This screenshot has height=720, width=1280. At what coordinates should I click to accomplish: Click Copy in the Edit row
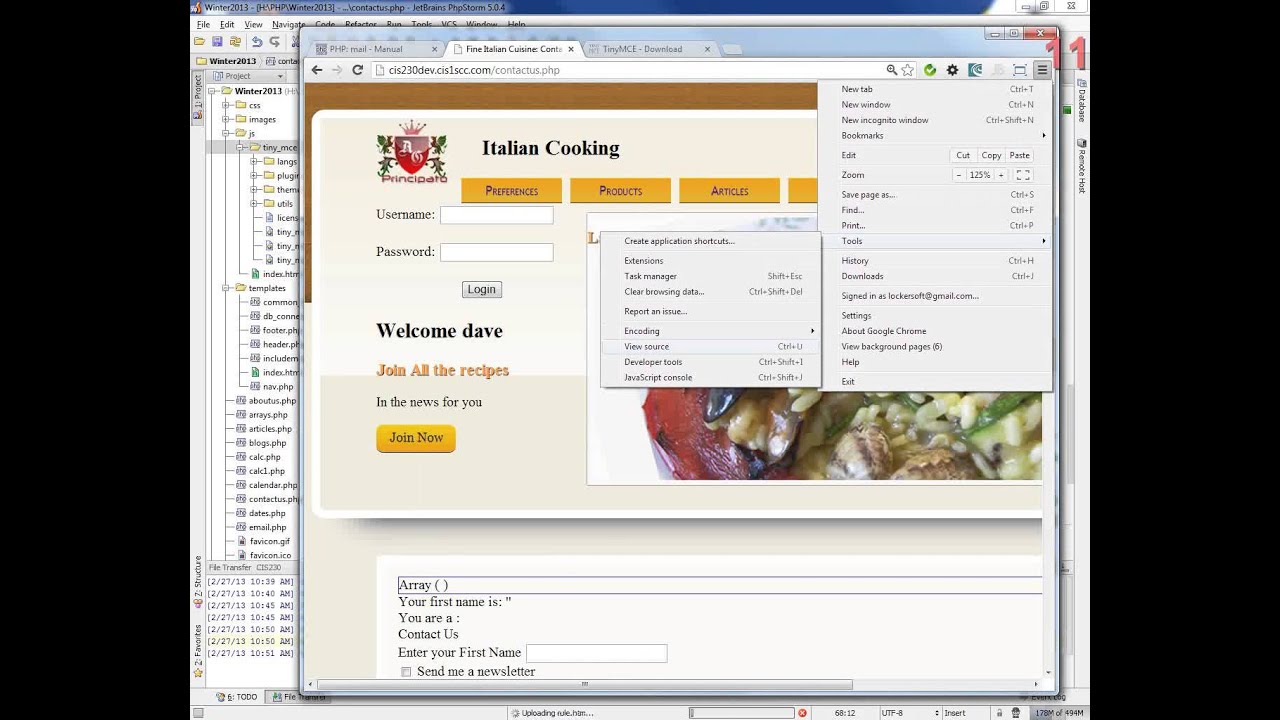[991, 155]
